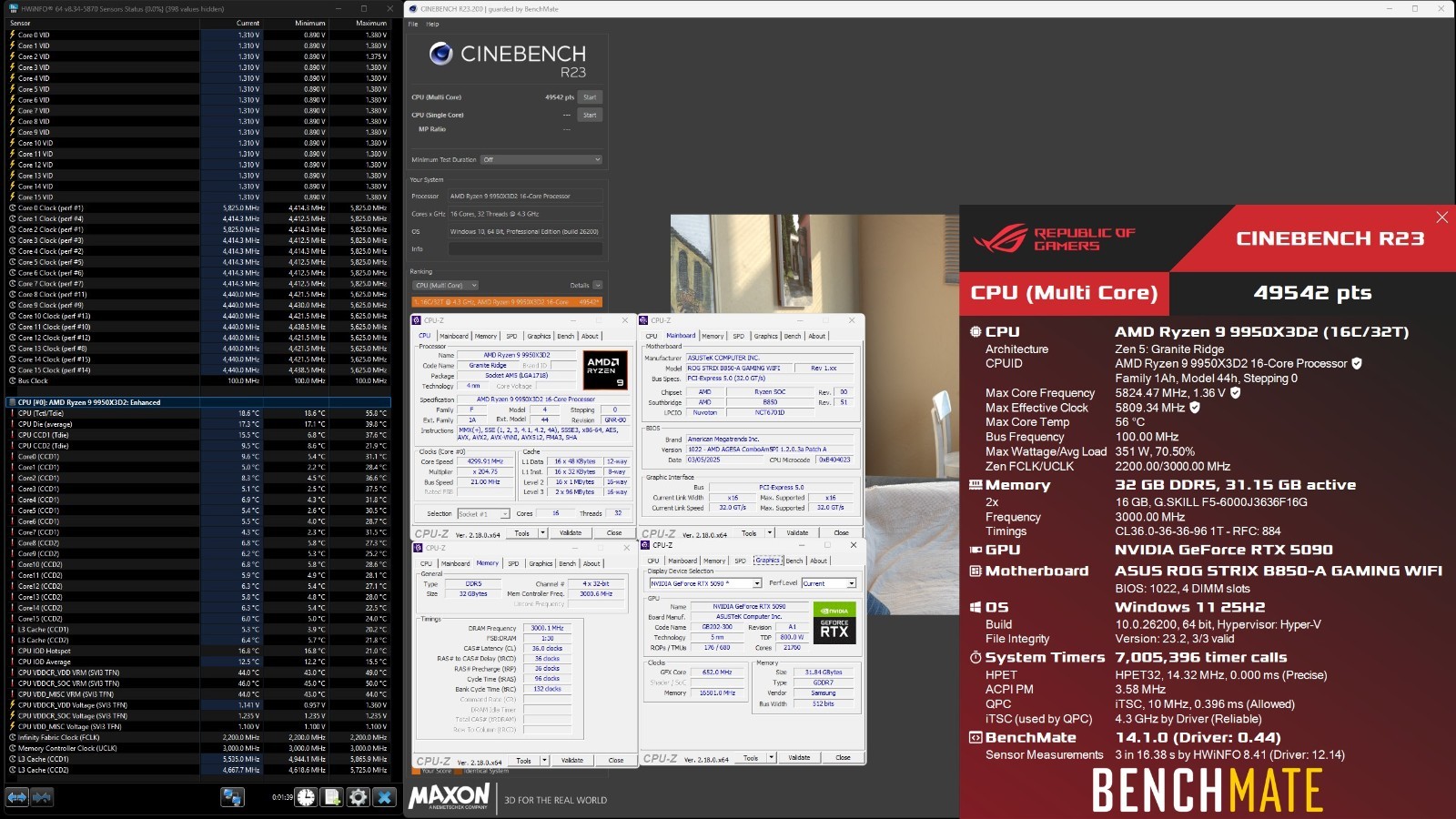Click the expand columns arrows icon in HWiNFO
The image size is (1456, 819).
[17, 797]
